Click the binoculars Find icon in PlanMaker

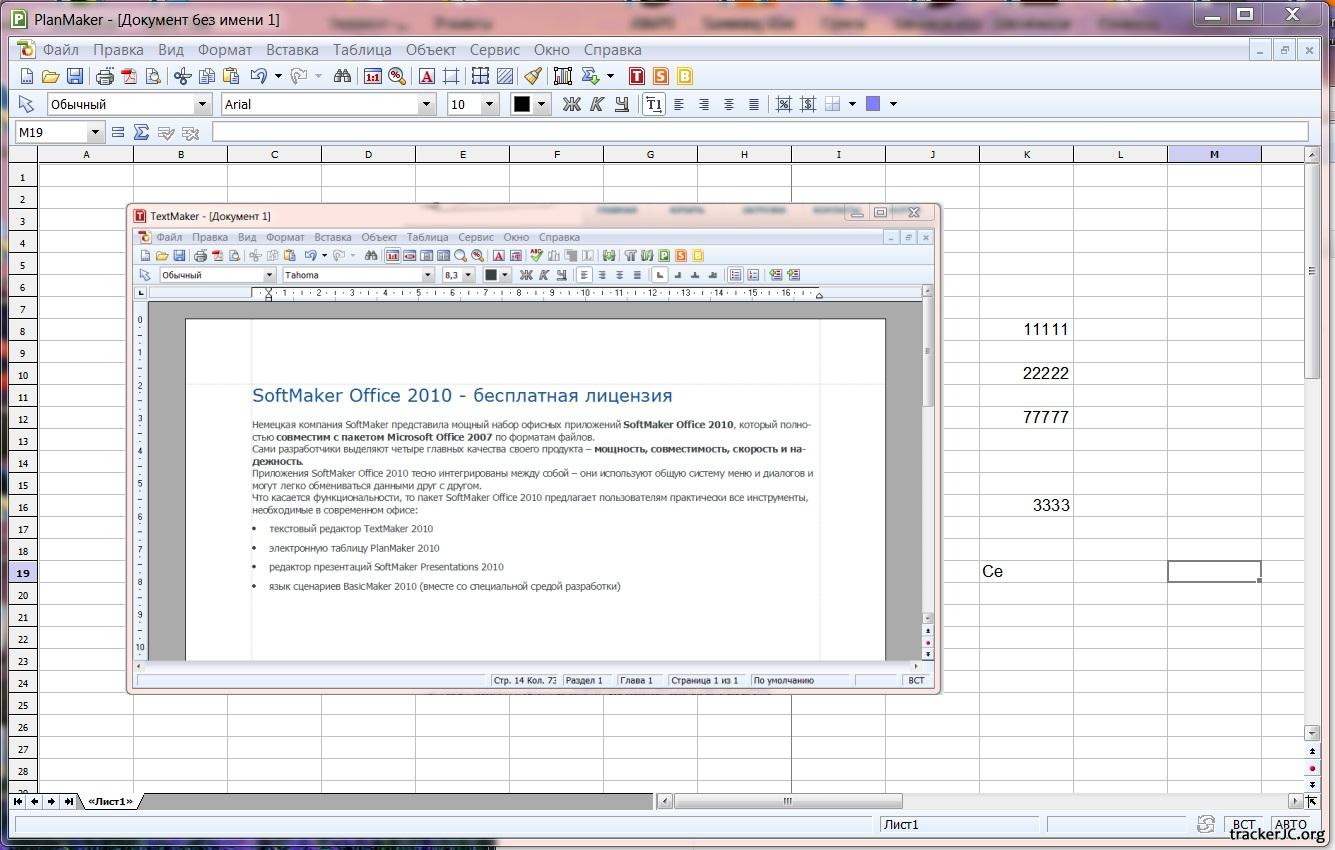[x=342, y=76]
